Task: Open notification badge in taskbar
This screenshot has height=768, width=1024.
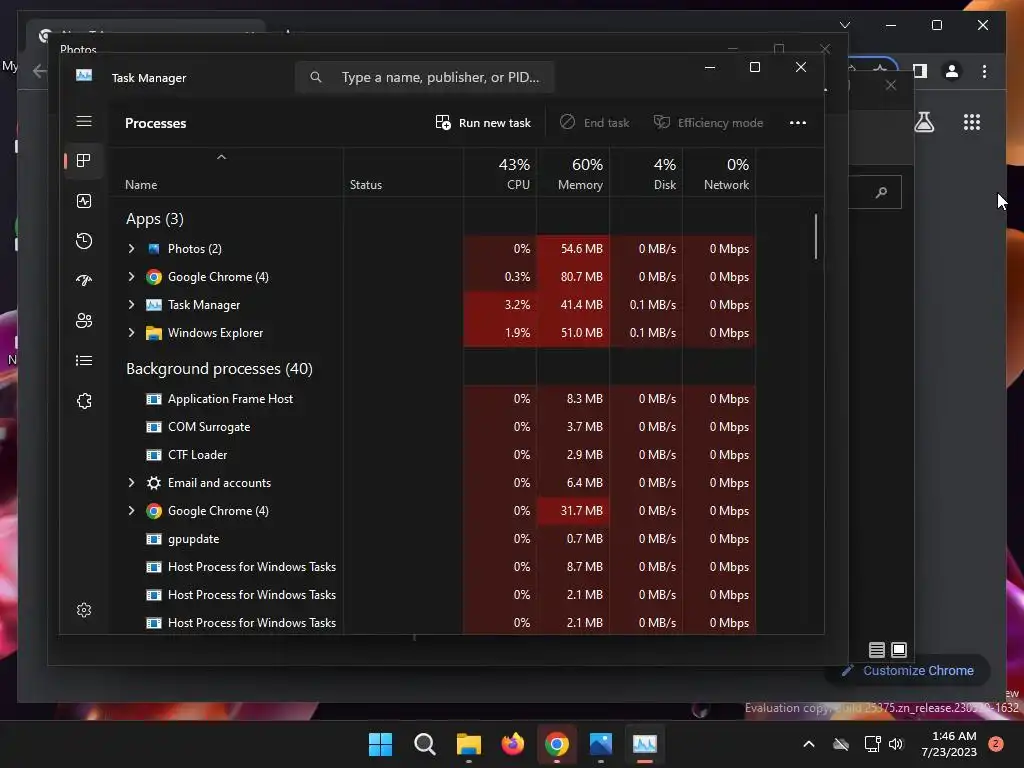Action: (996, 744)
